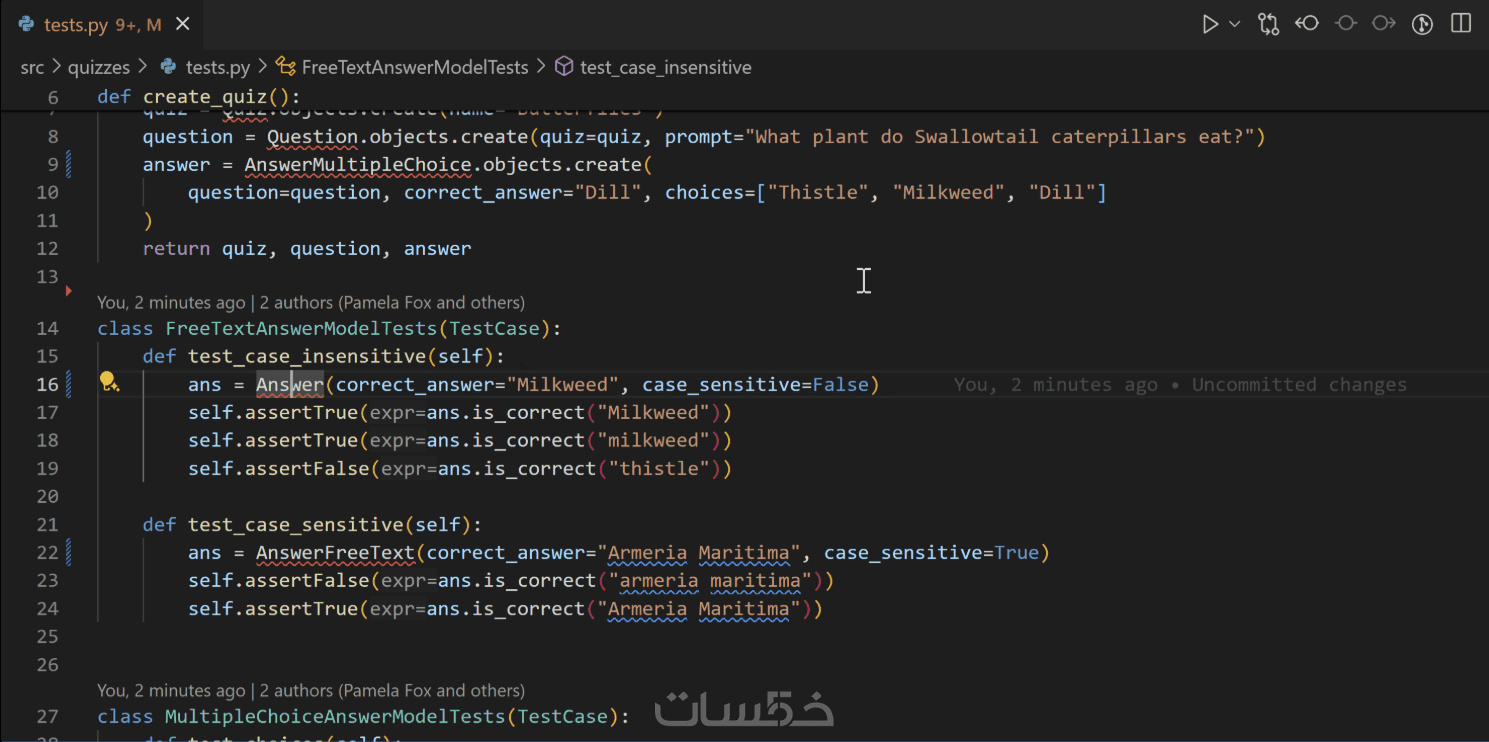Click line number 14 in gutter
Screen dimensions: 1489x742
pos(47,328)
